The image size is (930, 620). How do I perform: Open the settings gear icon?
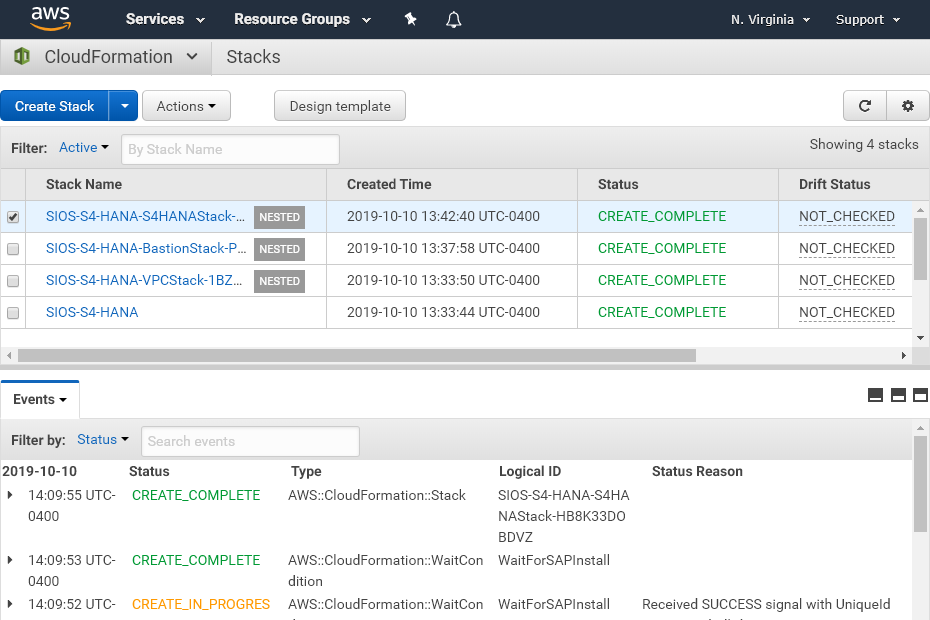(908, 106)
